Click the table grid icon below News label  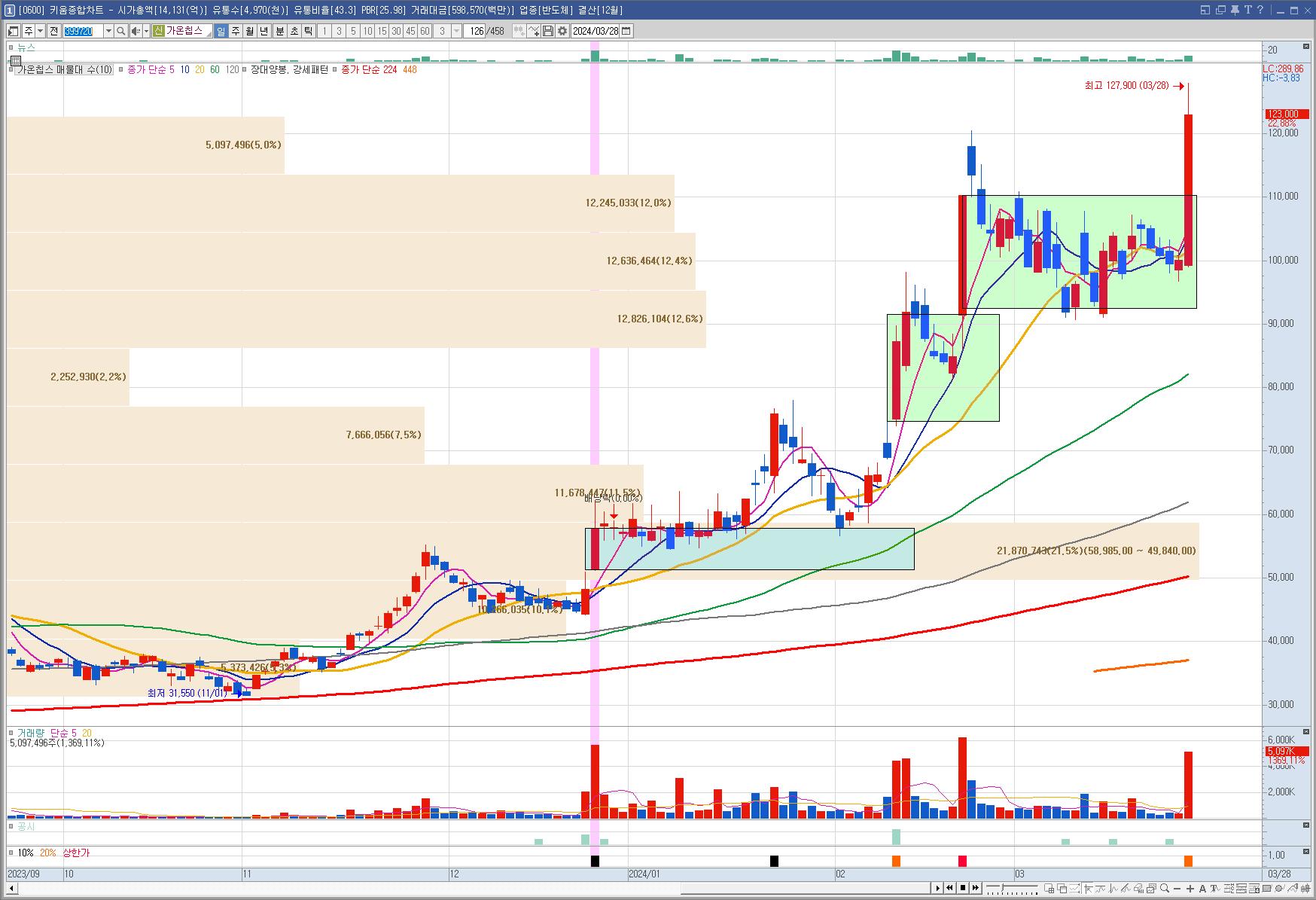point(15,60)
